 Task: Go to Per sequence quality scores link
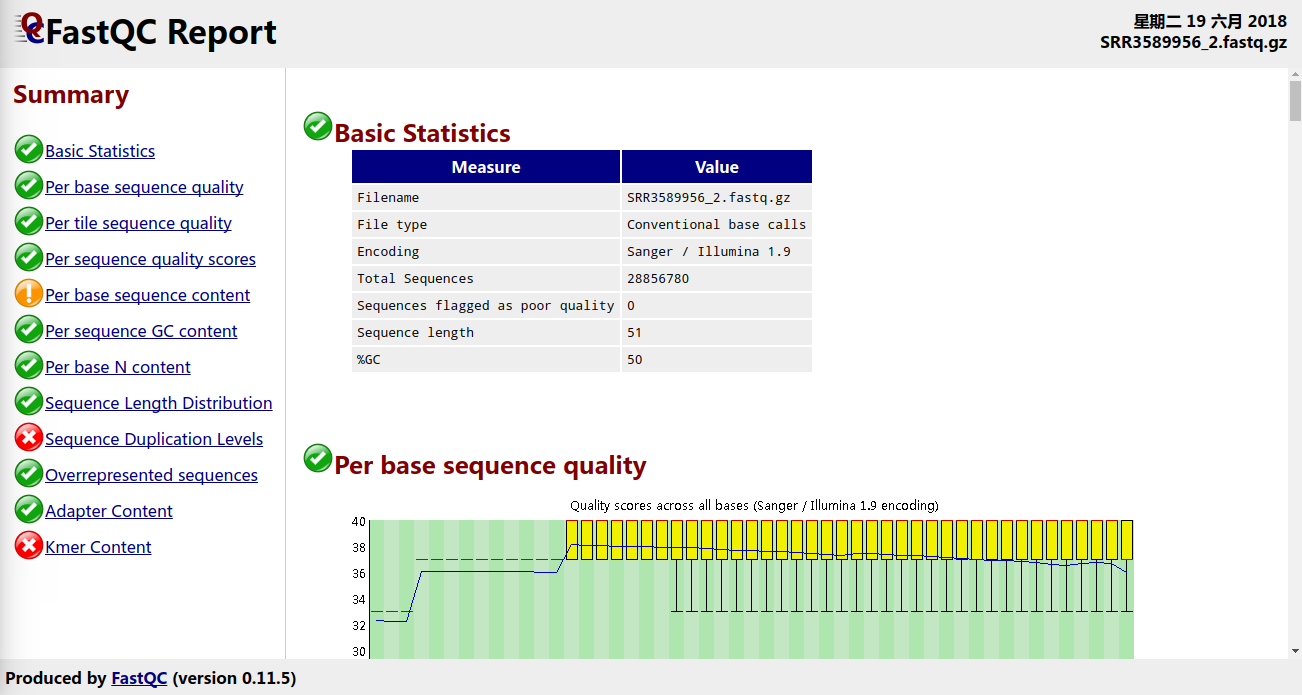[150, 259]
